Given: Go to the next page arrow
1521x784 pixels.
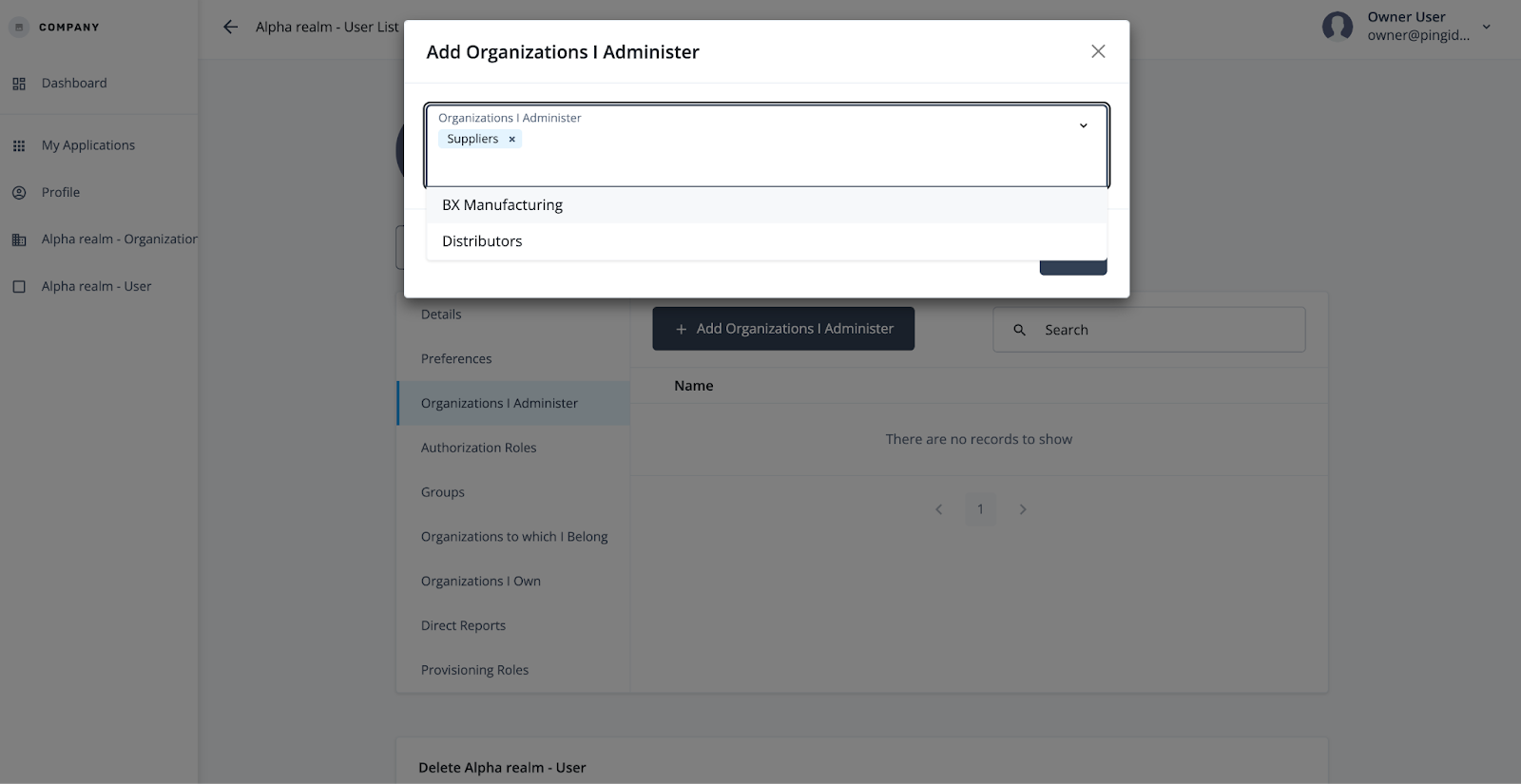Looking at the screenshot, I should (x=1023, y=509).
